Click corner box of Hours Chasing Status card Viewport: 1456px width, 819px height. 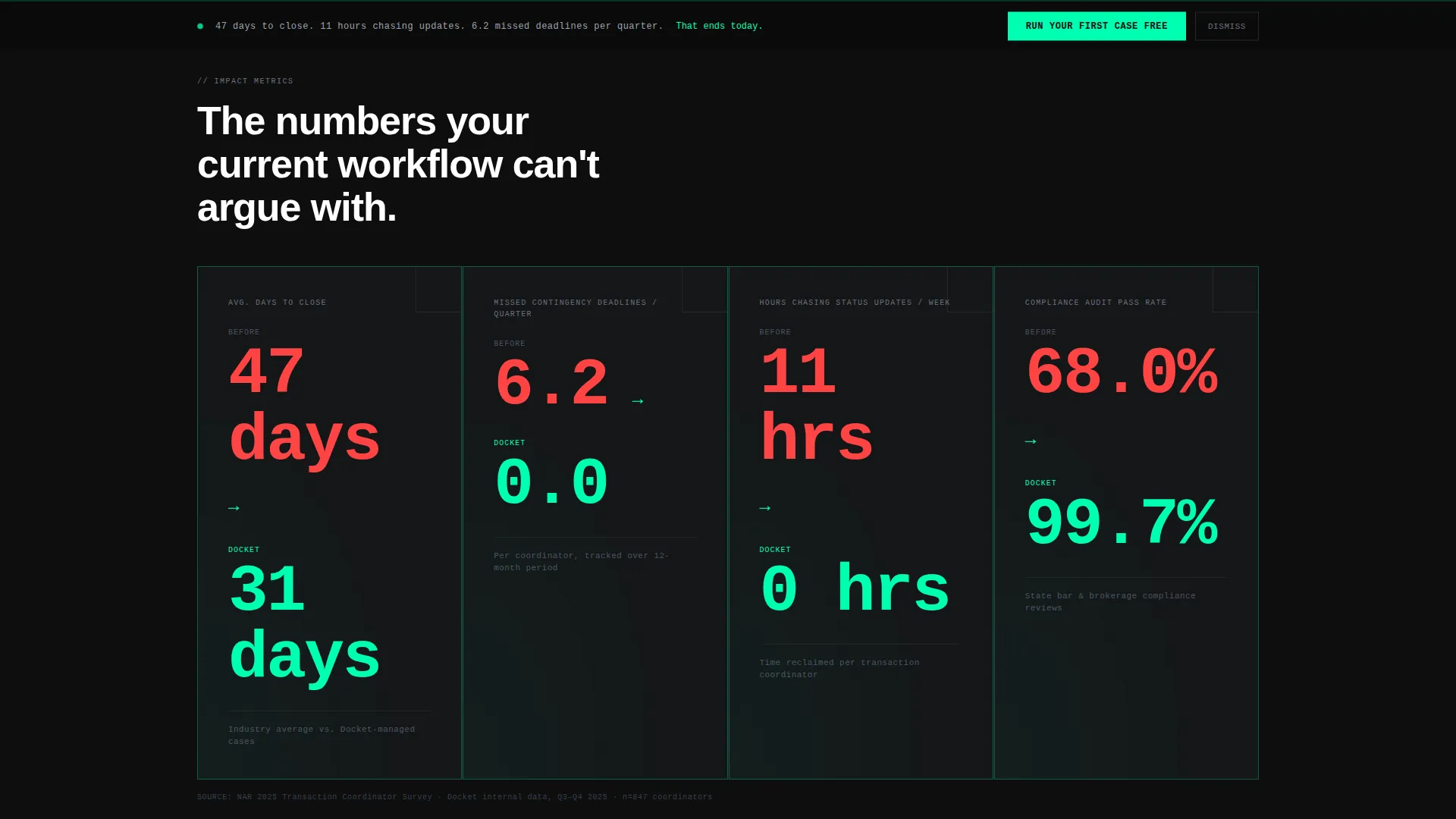[x=970, y=290]
